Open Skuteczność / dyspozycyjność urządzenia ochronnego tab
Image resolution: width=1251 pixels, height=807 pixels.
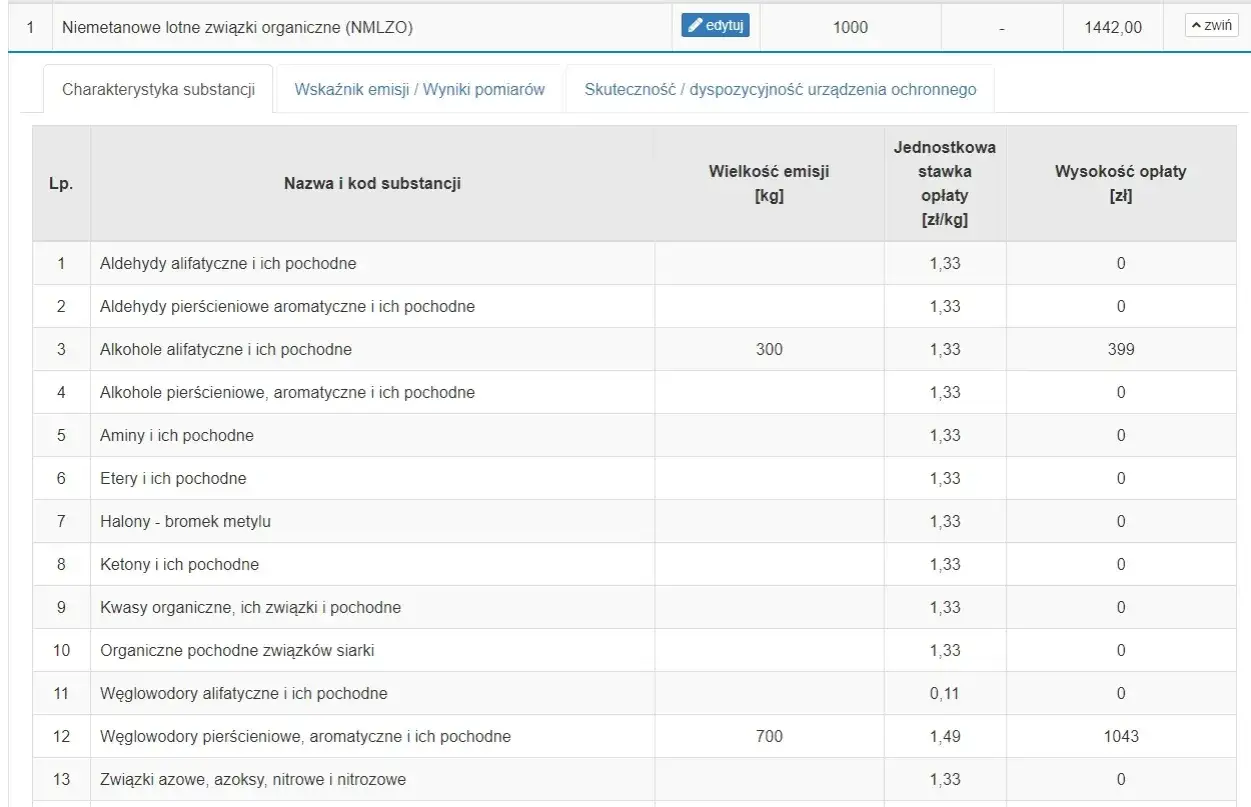780,89
